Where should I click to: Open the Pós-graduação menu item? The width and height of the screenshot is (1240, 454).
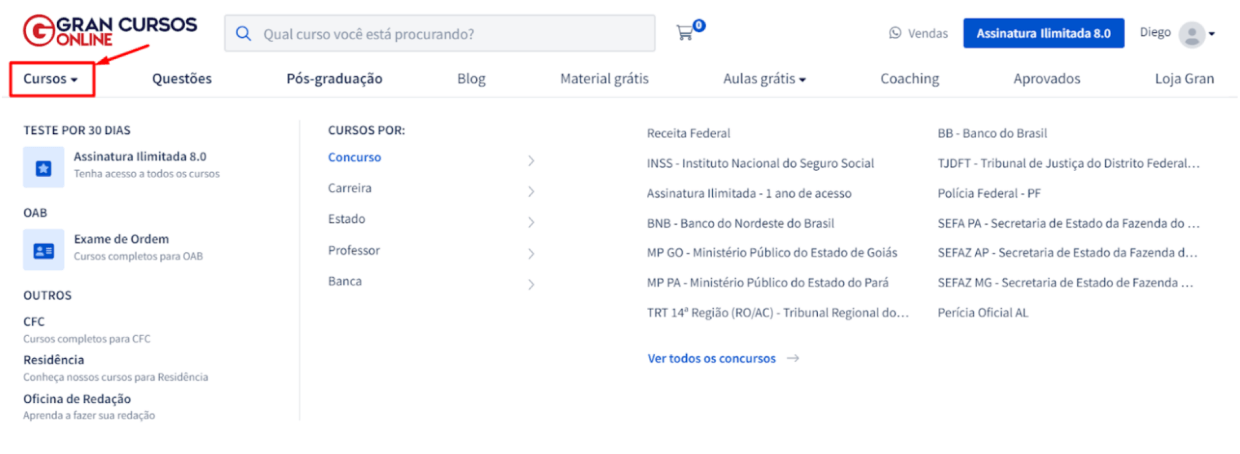click(x=335, y=79)
